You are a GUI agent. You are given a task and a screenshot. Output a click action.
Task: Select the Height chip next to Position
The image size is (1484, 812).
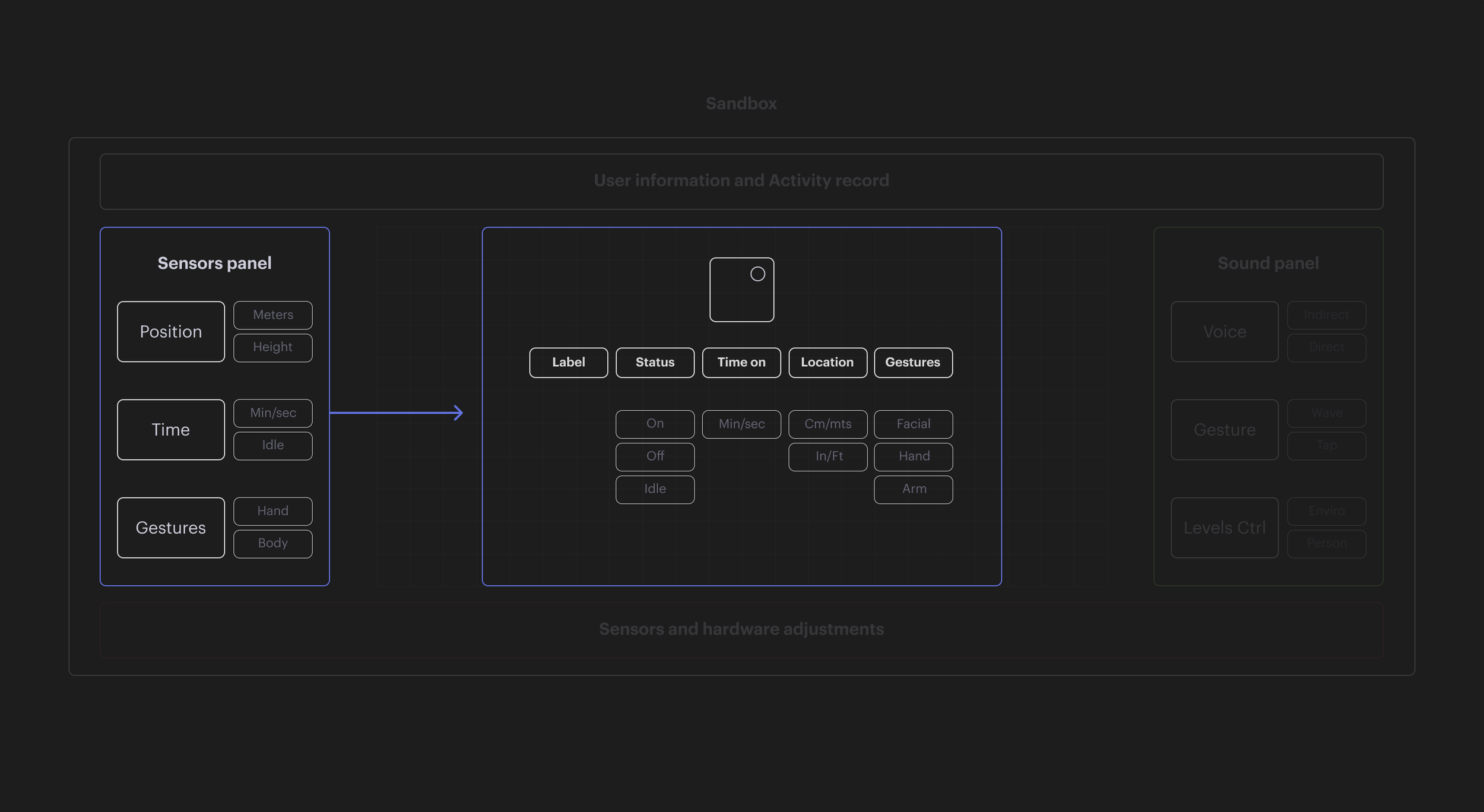pyautogui.click(x=272, y=347)
